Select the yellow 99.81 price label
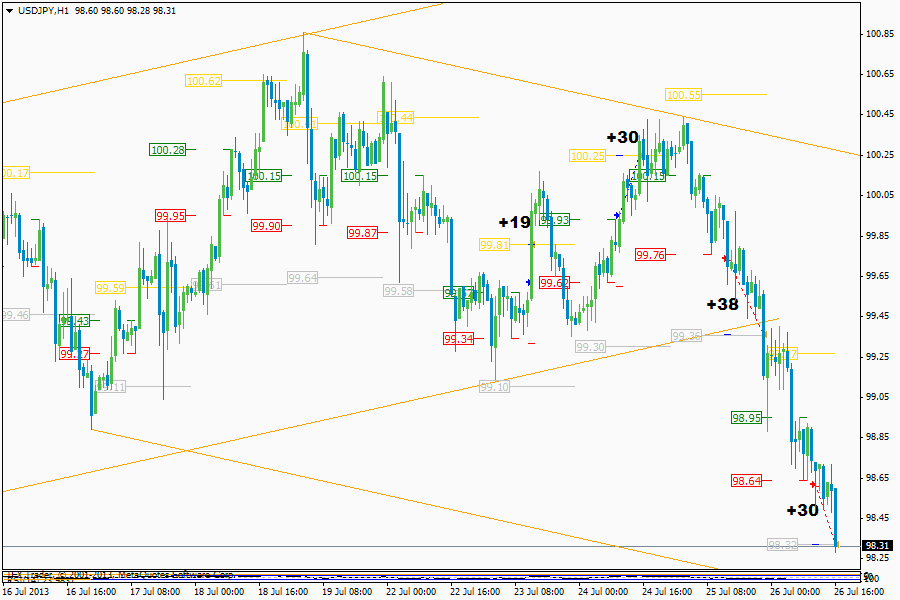The width and height of the screenshot is (900, 600). 494,245
